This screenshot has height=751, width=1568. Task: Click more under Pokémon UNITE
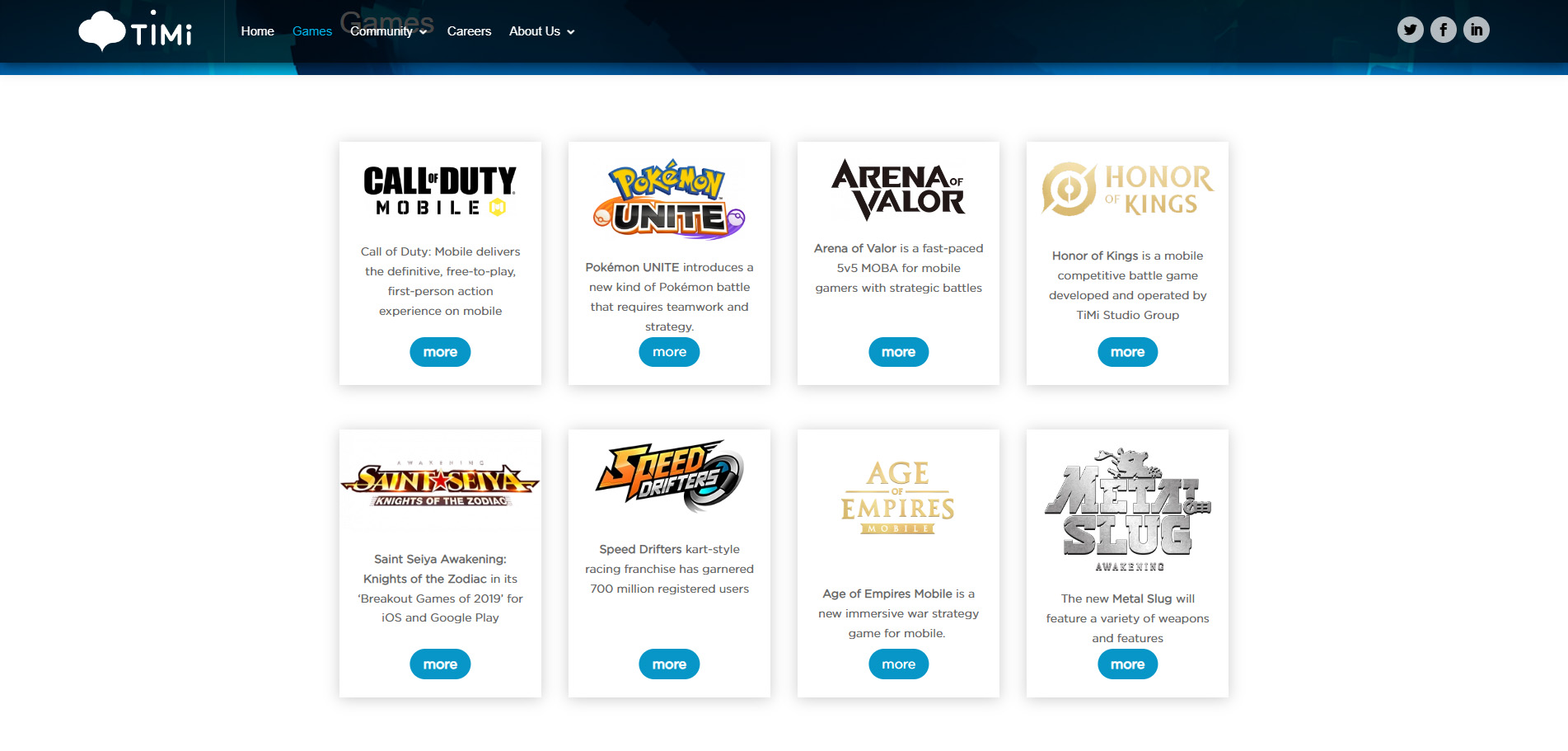pyautogui.click(x=669, y=352)
